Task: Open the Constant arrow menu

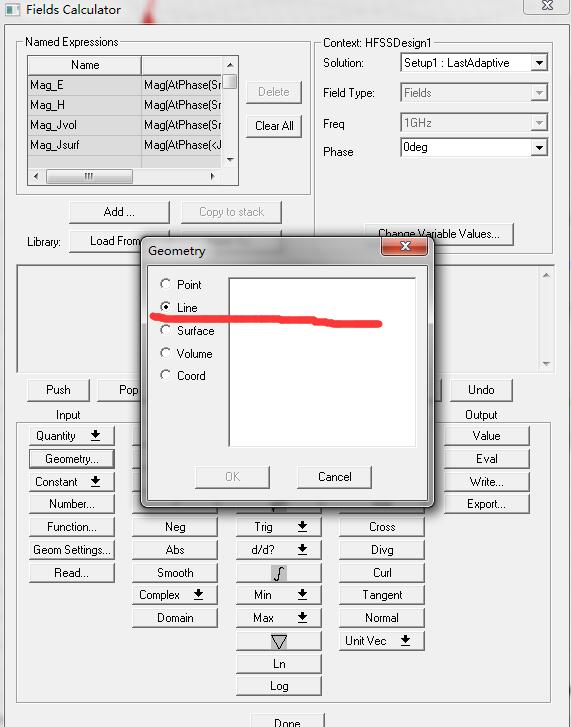Action: coord(71,482)
